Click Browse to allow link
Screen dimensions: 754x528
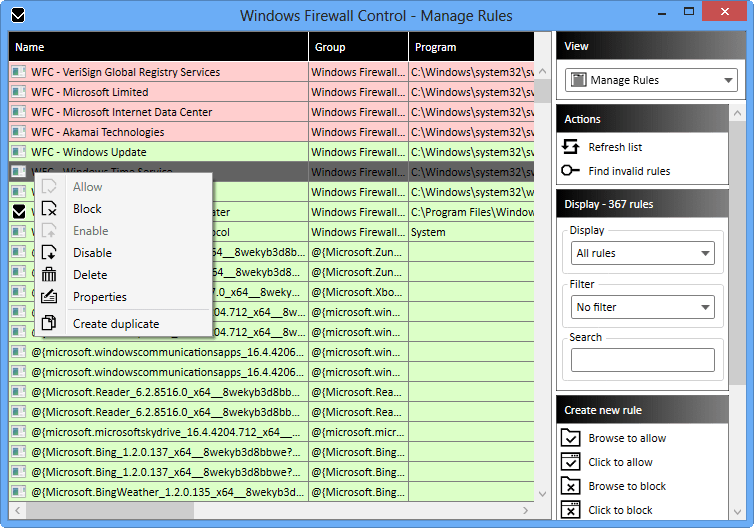click(627, 438)
